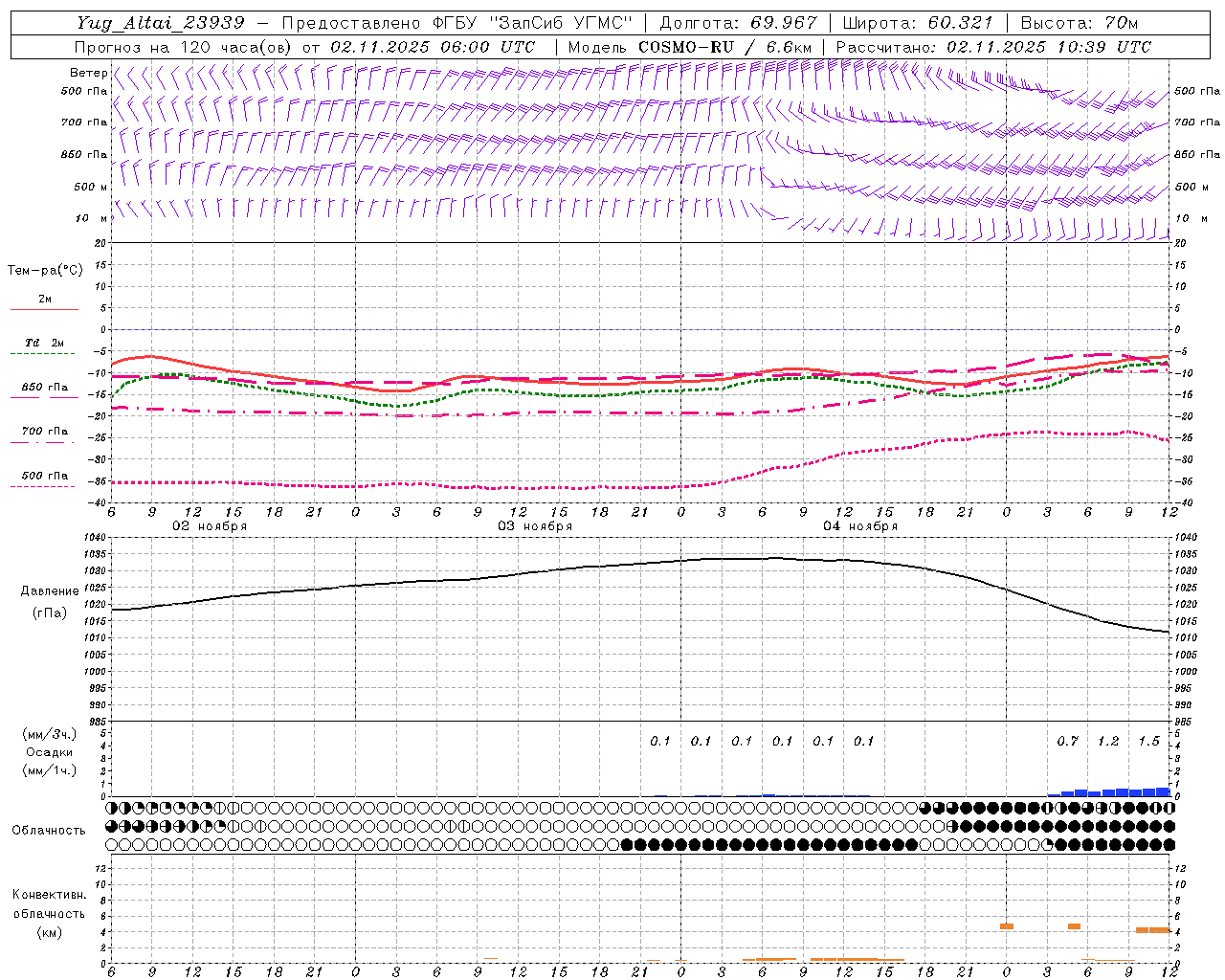Image resolution: width=1225 pixels, height=980 pixels.
Task: Click the 0.7 precipitation value
Action: [x=1067, y=742]
